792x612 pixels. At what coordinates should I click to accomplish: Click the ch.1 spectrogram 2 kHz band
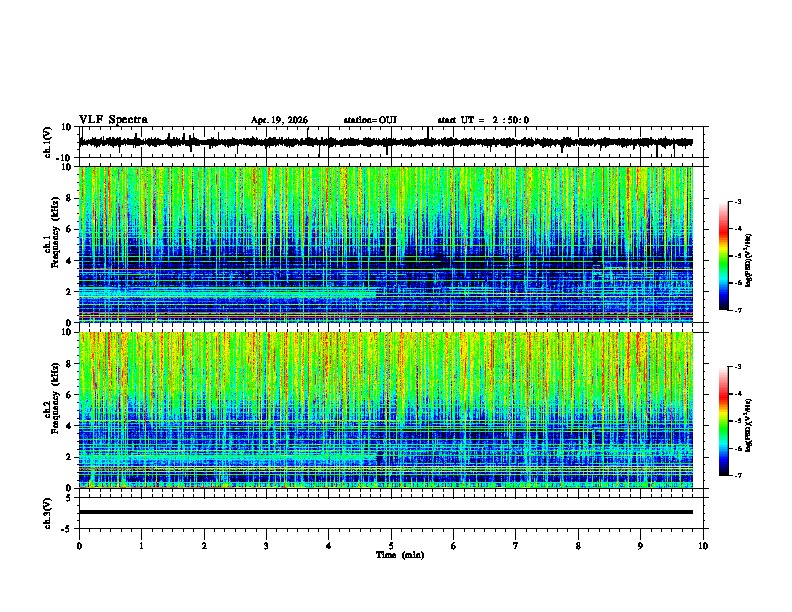click(227, 292)
